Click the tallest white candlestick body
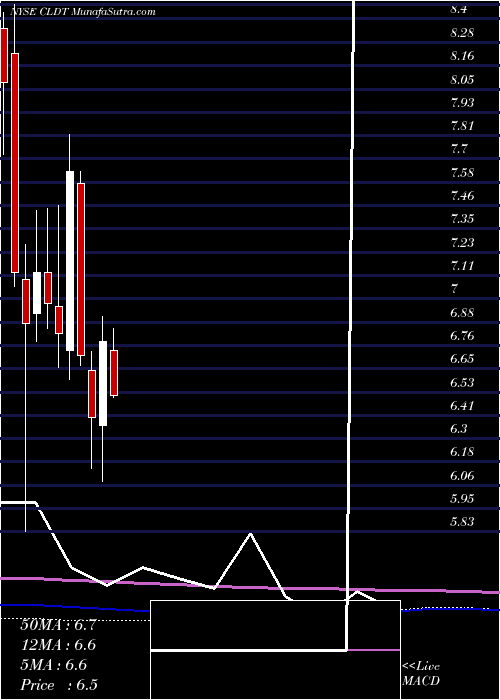The width and height of the screenshot is (500, 700). pyautogui.click(x=70, y=261)
